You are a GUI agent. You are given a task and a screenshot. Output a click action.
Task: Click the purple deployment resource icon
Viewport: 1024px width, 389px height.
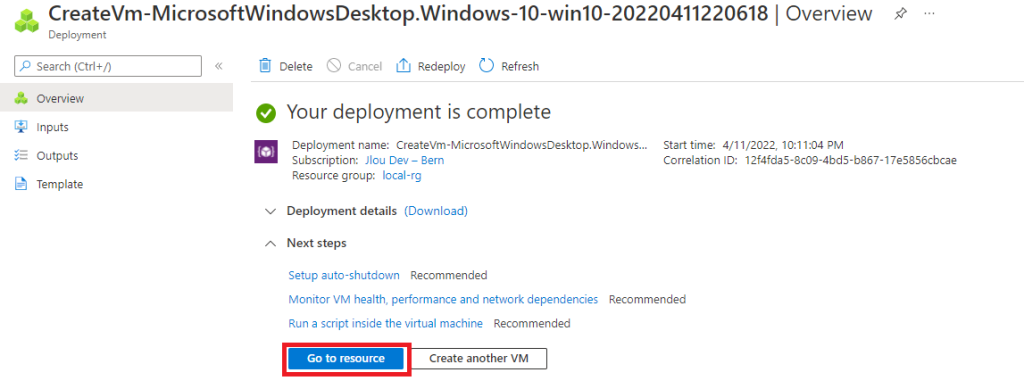[266, 151]
